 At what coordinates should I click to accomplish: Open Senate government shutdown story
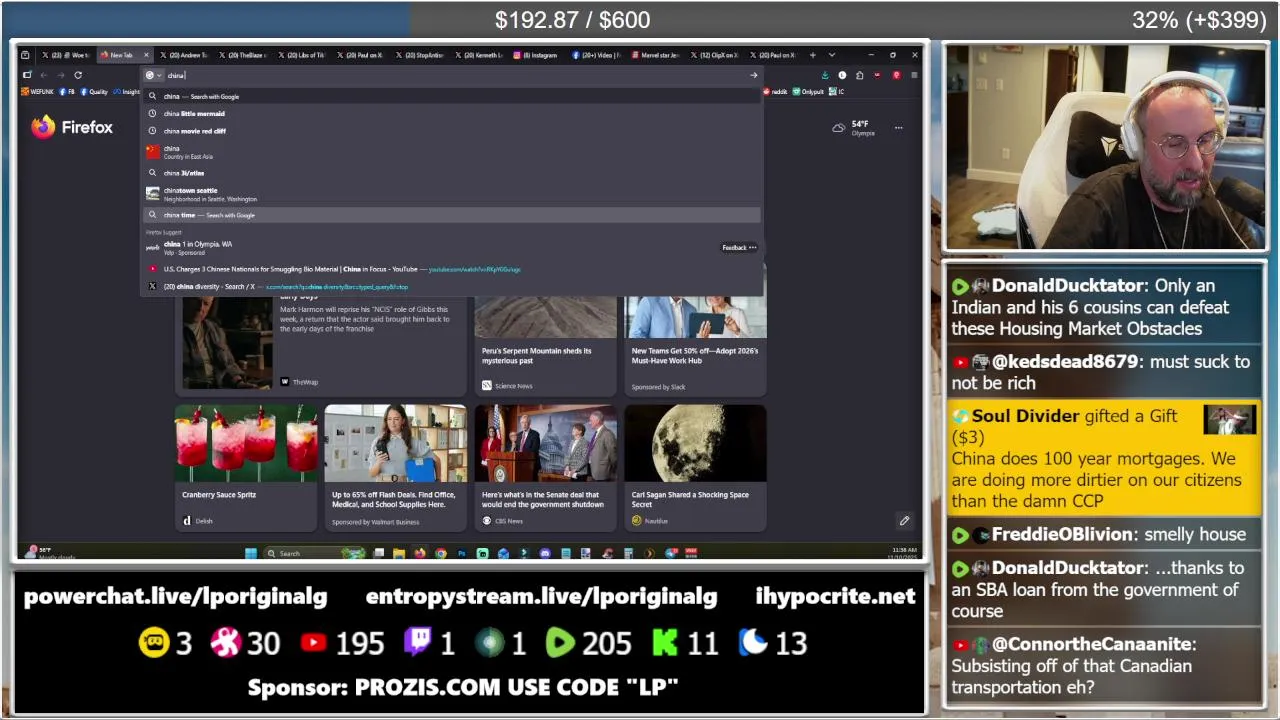pos(545,466)
